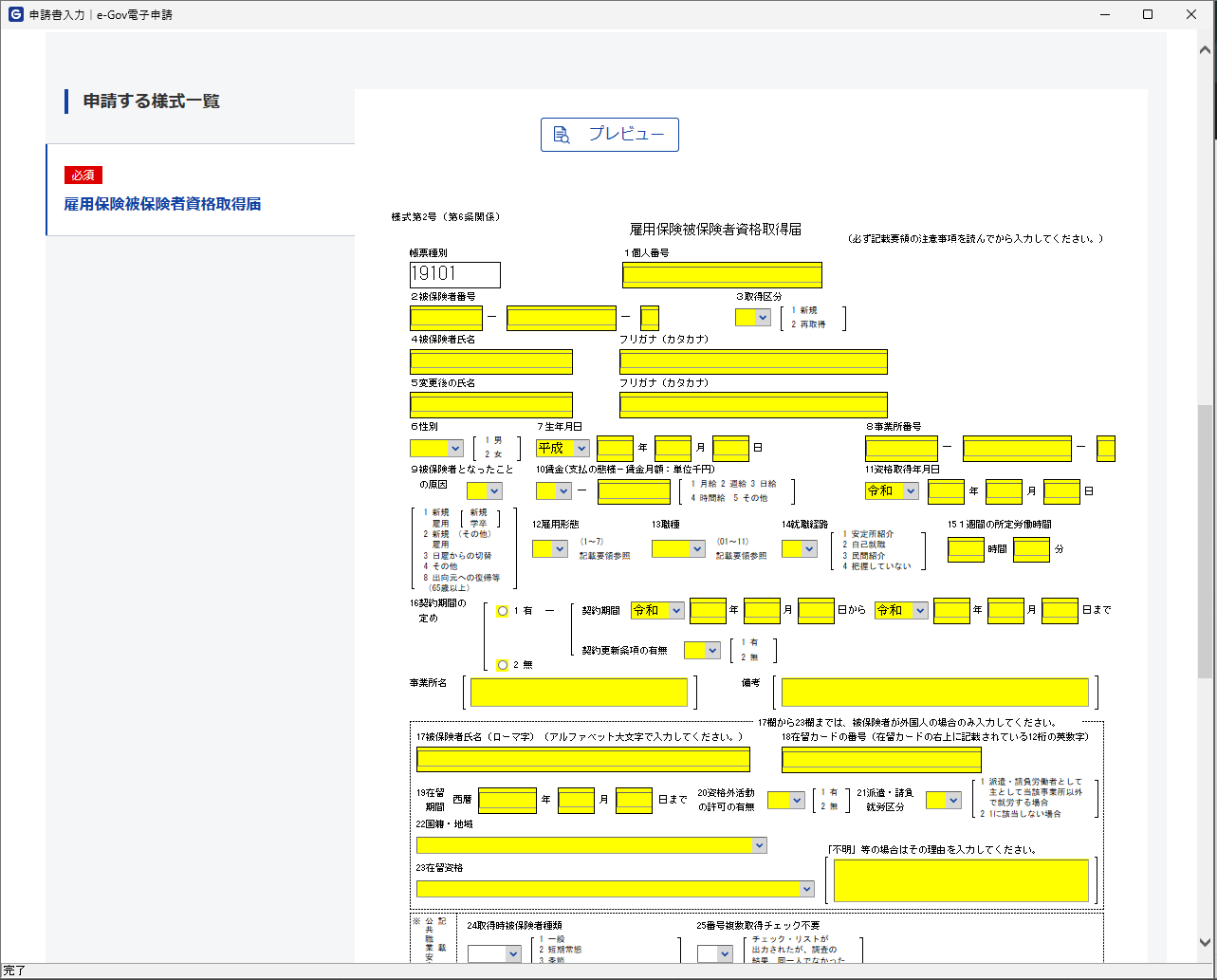Select radio button 2 無 for contract period
1217x980 pixels.
(503, 665)
